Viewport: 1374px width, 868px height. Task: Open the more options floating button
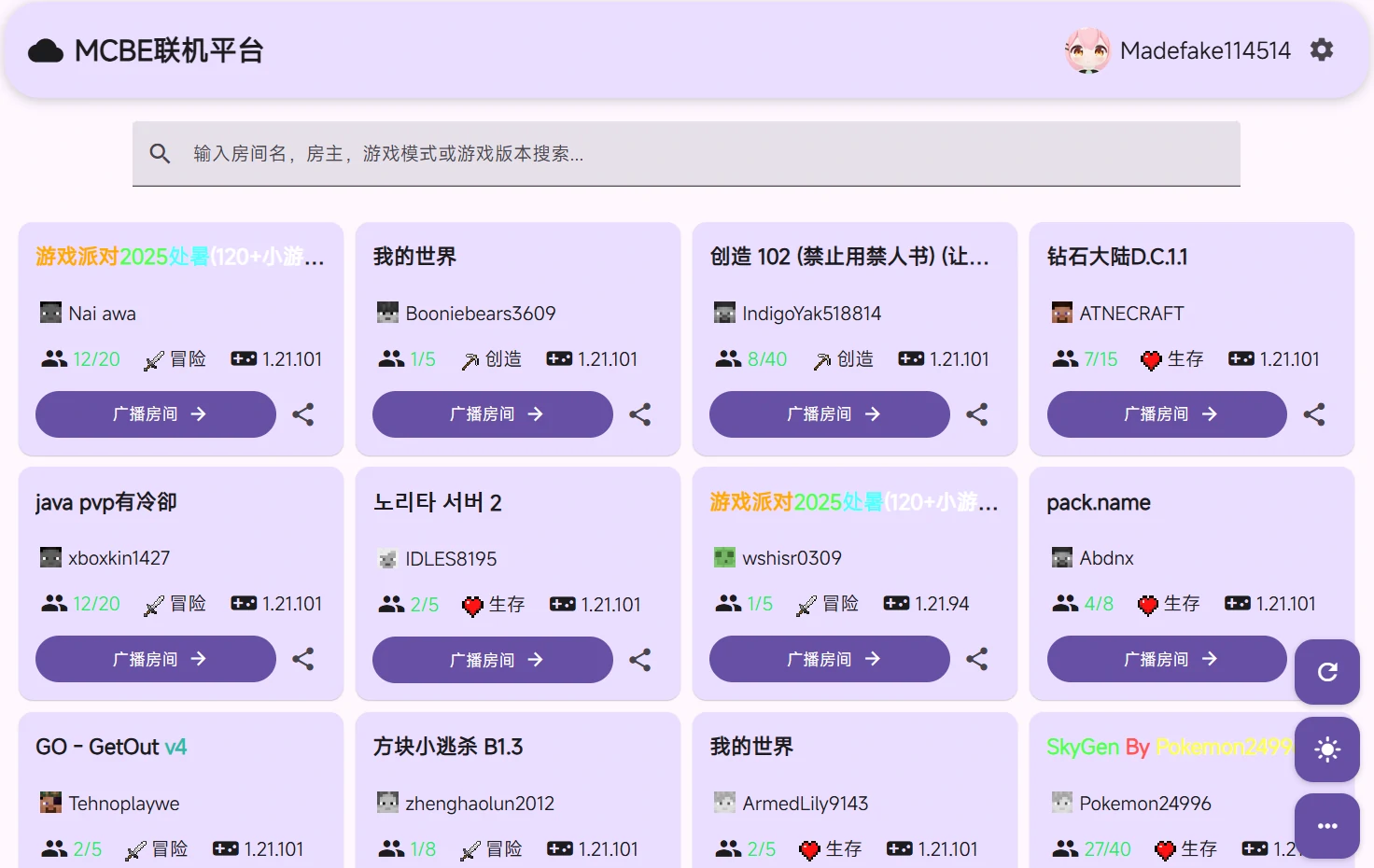[x=1326, y=826]
